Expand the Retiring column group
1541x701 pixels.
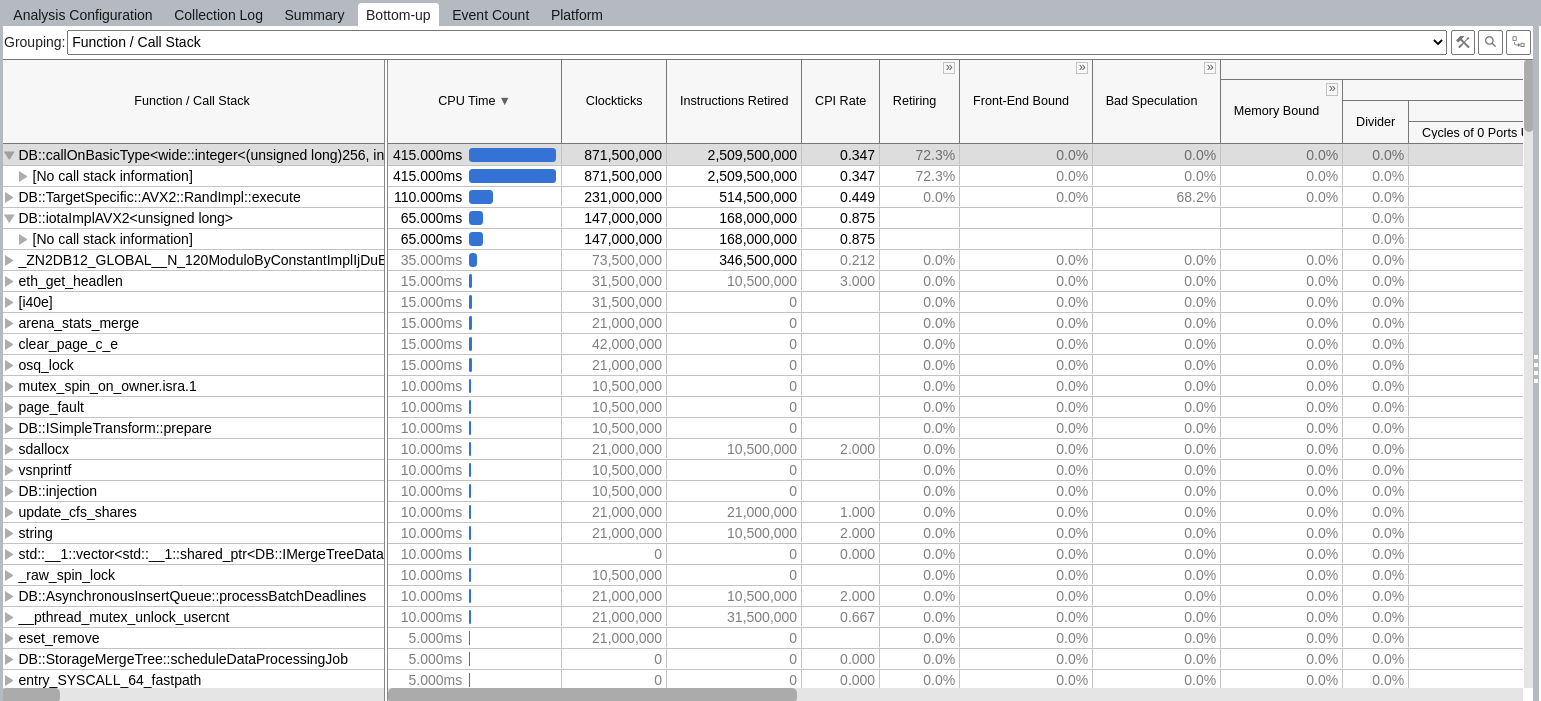pos(949,68)
